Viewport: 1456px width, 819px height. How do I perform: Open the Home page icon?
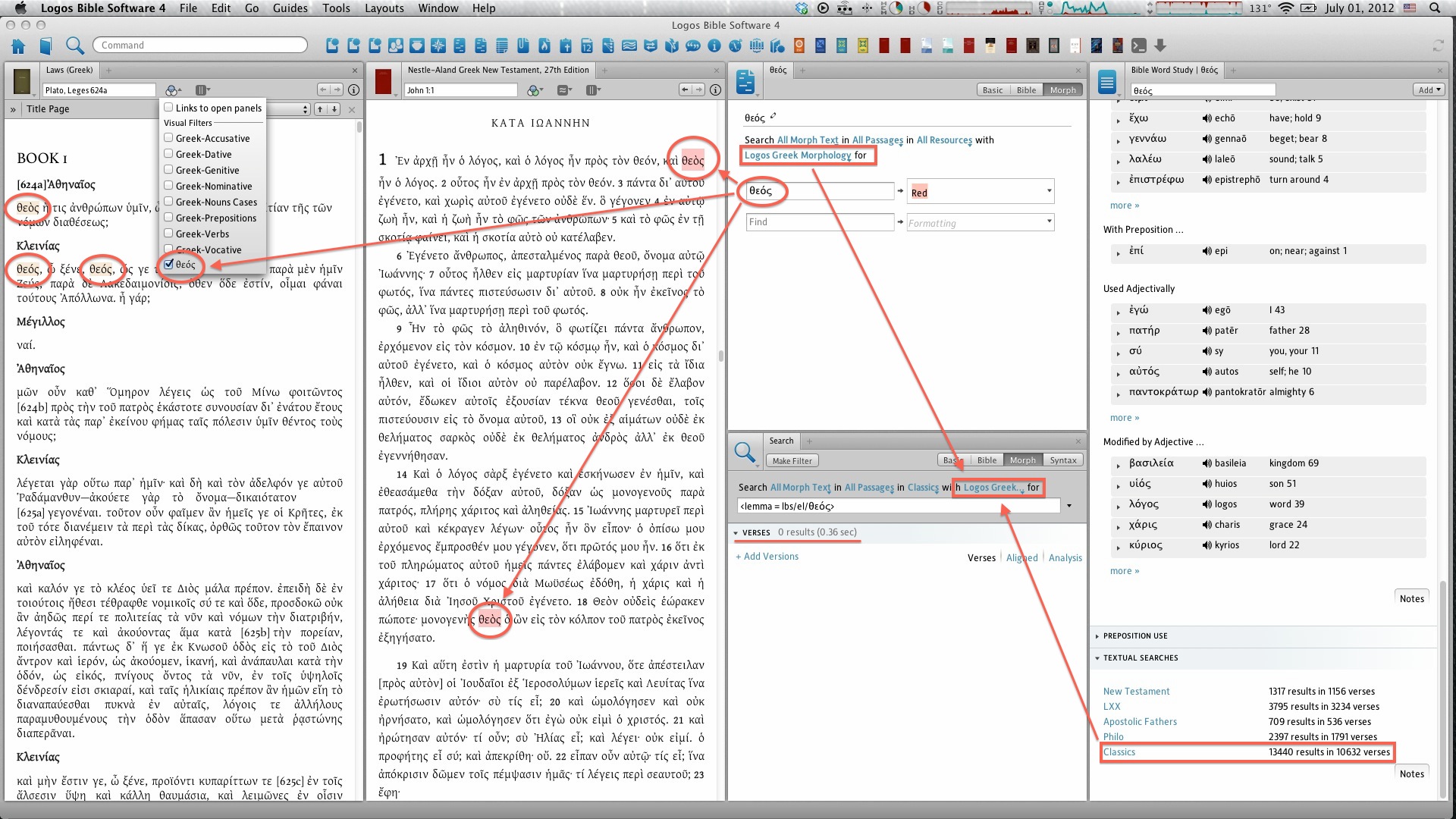point(18,45)
